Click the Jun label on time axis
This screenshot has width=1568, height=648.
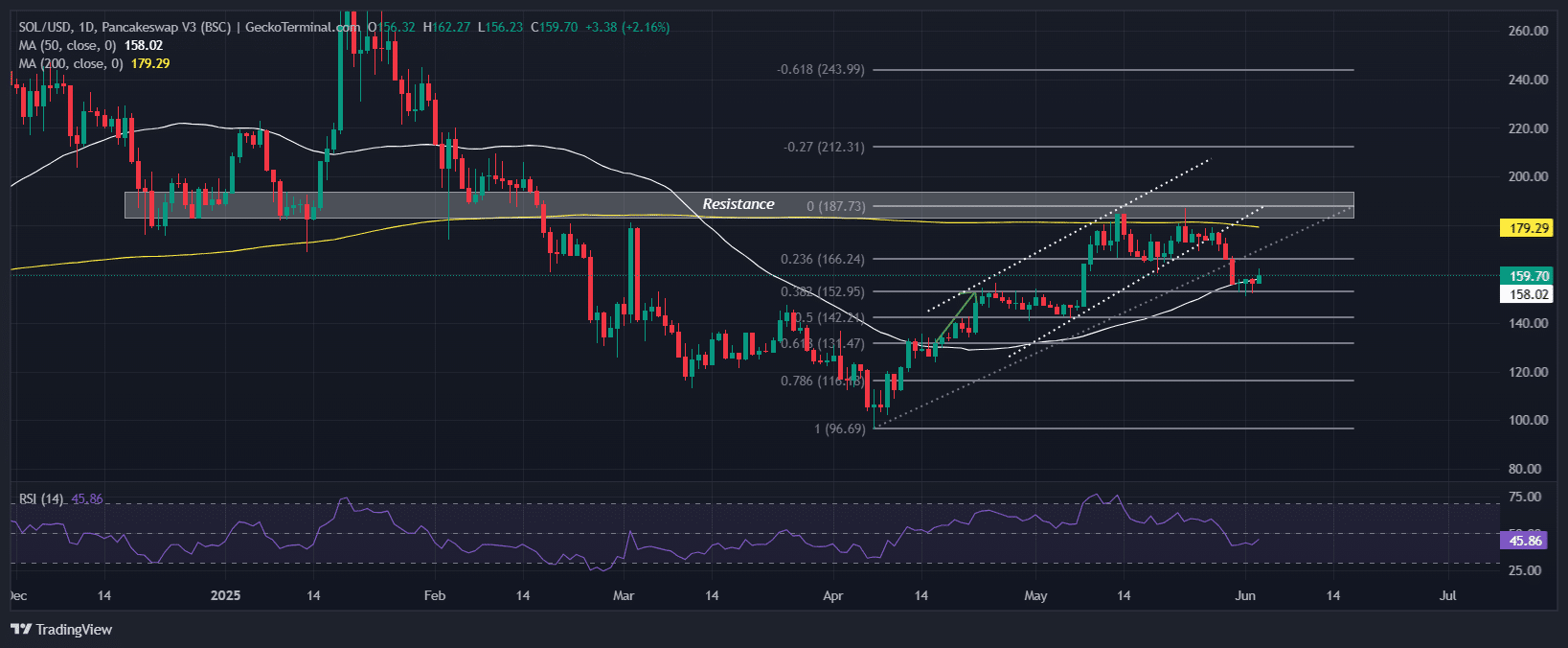point(1244,595)
